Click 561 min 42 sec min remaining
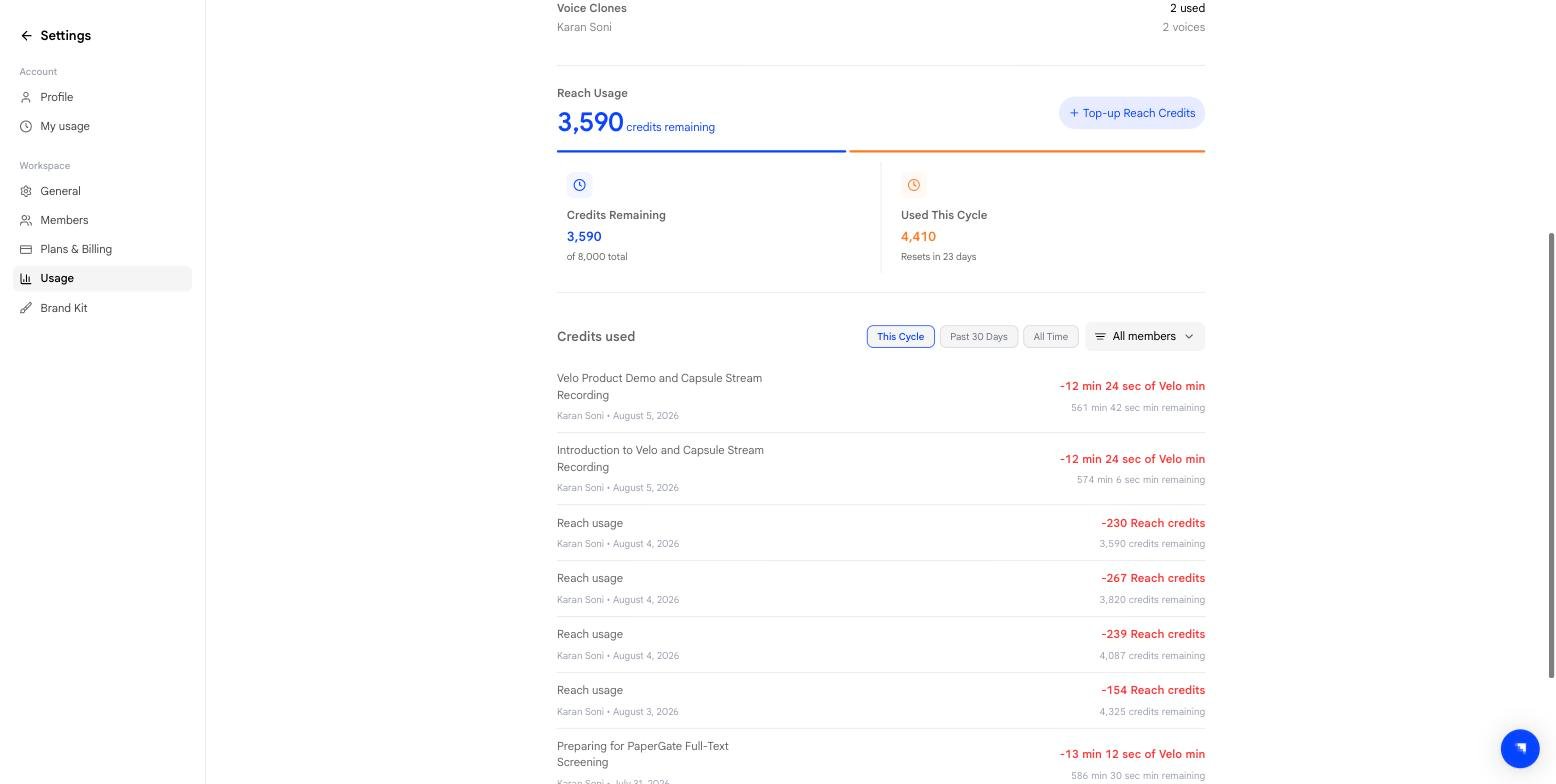Image resolution: width=1556 pixels, height=784 pixels. pyautogui.click(x=1138, y=408)
